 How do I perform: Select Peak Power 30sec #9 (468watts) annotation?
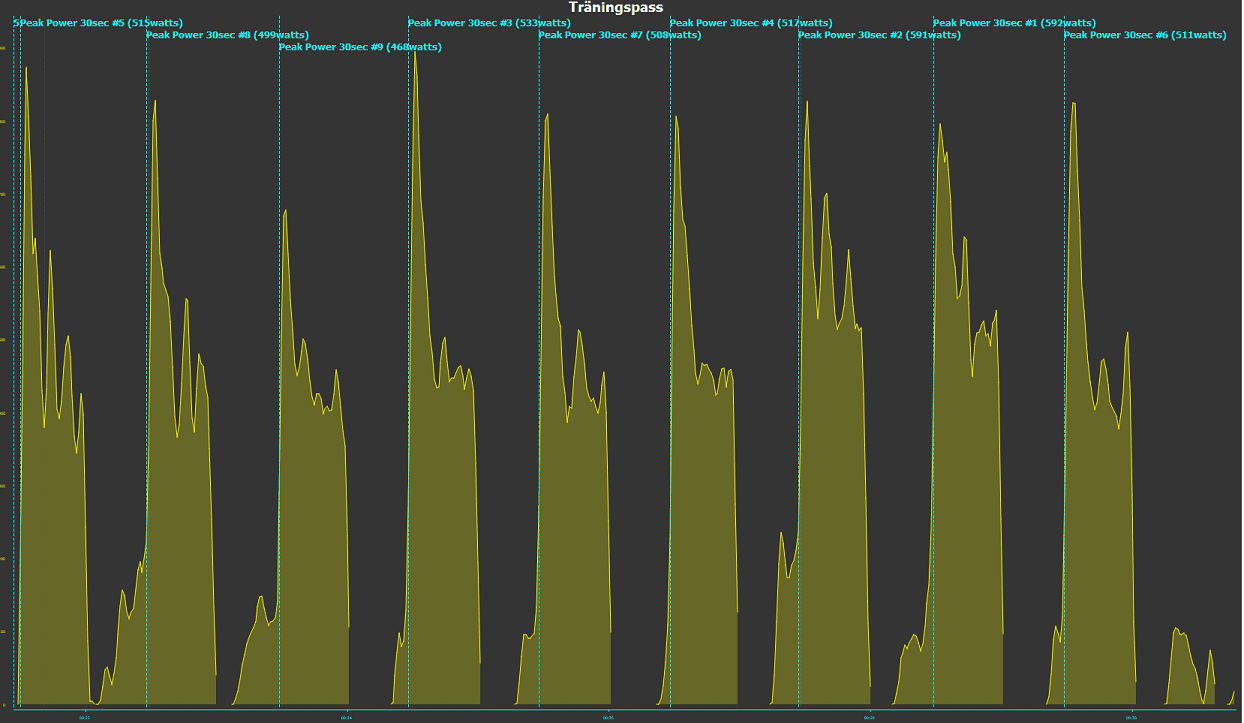pos(360,47)
